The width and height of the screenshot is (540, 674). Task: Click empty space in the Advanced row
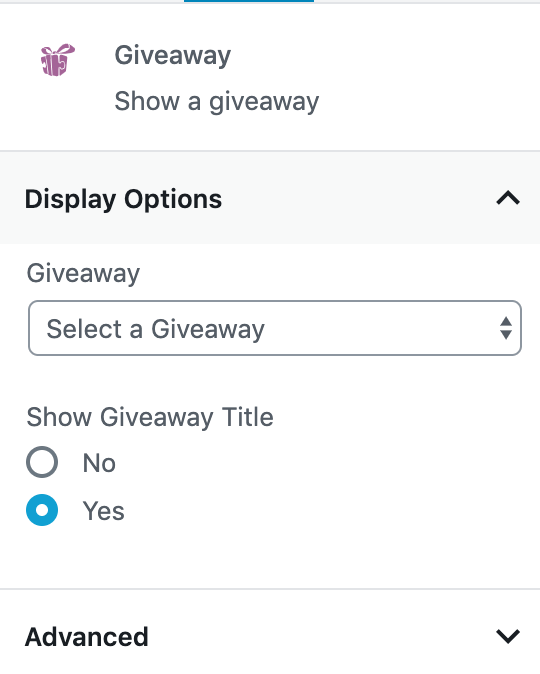pyautogui.click(x=322, y=636)
